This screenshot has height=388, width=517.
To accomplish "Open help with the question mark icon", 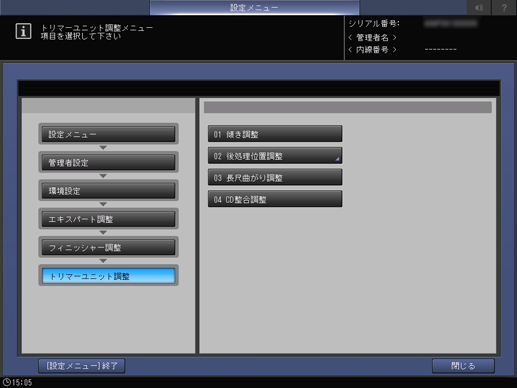I will [504, 7].
